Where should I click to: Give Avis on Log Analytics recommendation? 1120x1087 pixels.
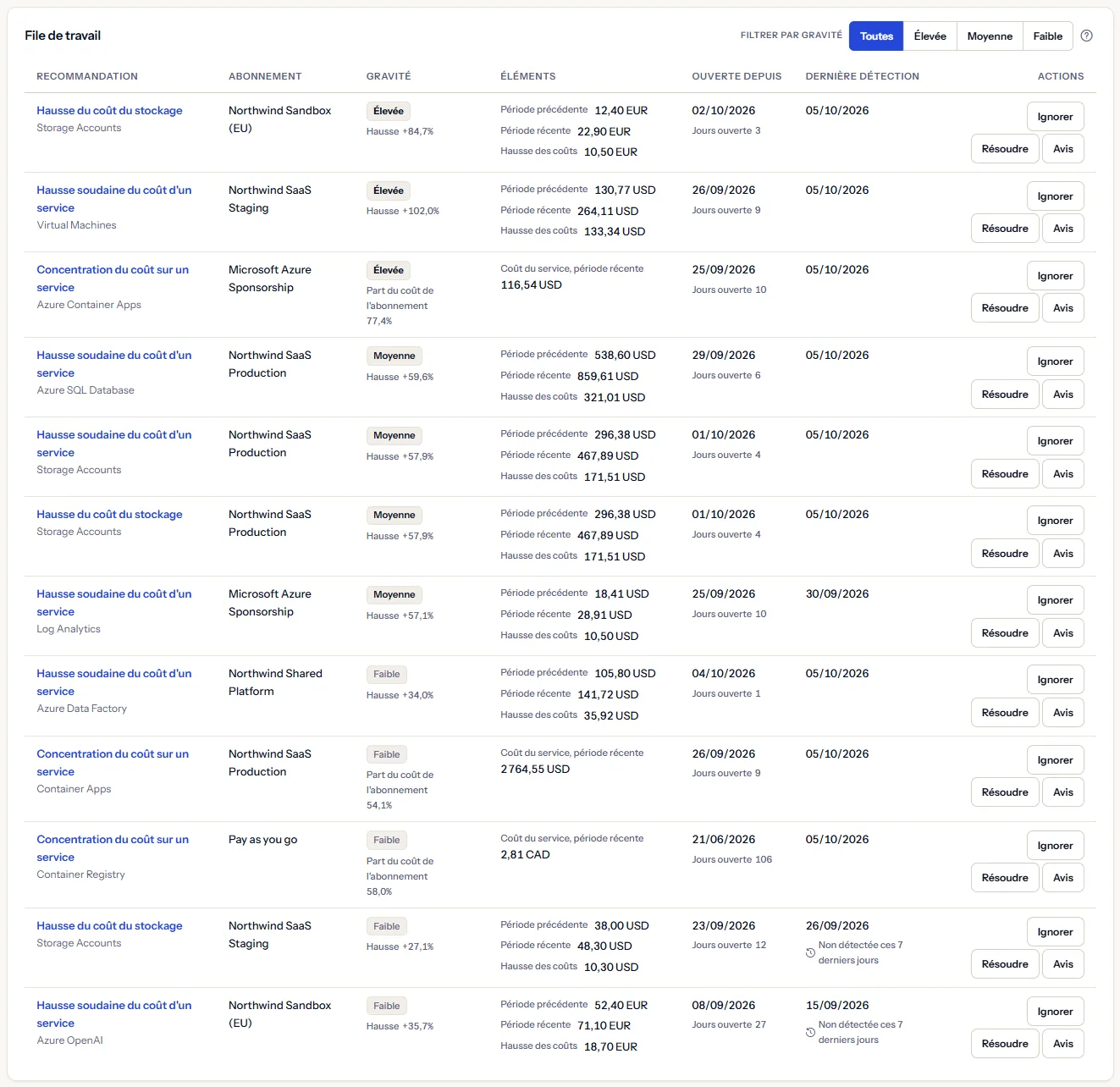(1063, 633)
